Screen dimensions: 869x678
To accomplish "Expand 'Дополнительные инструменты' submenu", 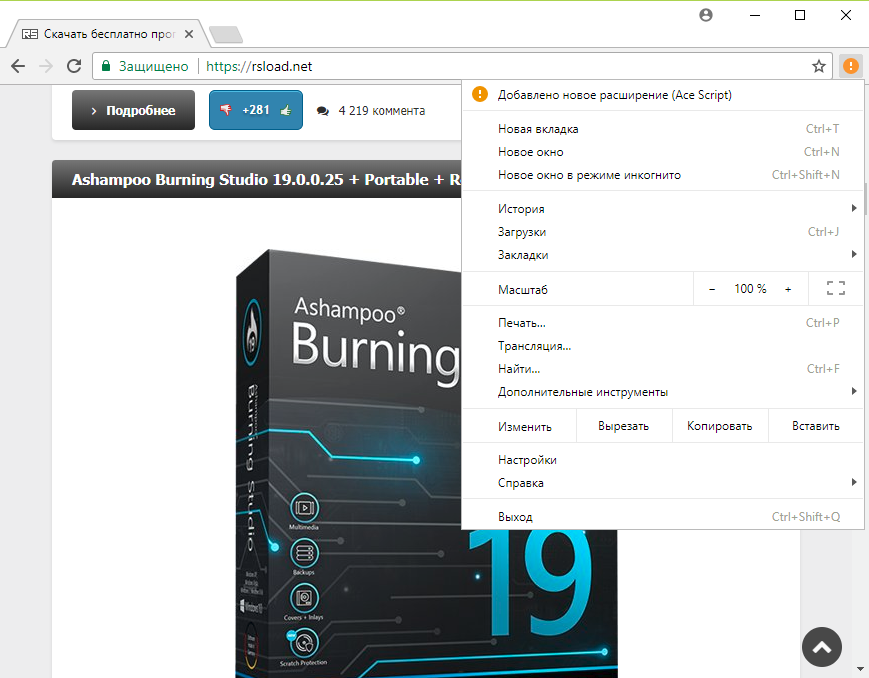I will (x=662, y=392).
